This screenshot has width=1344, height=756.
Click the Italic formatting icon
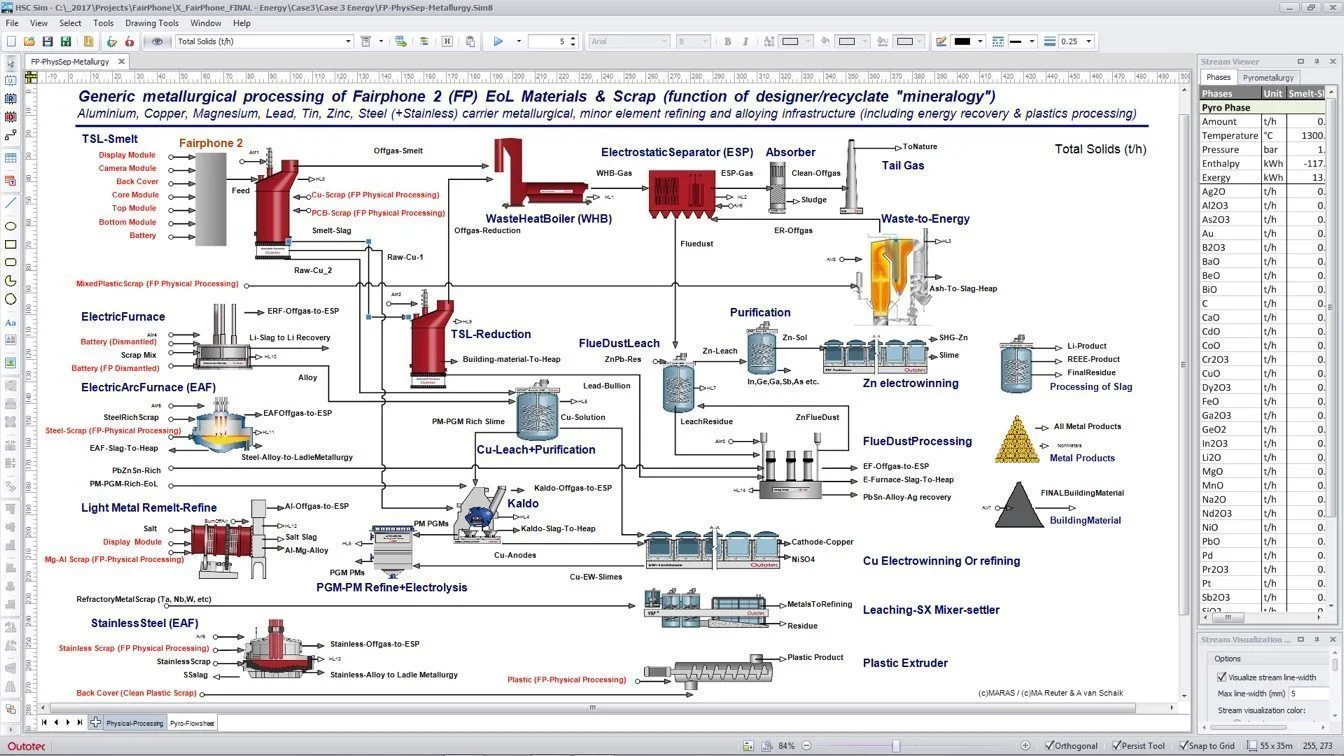pyautogui.click(x=745, y=41)
